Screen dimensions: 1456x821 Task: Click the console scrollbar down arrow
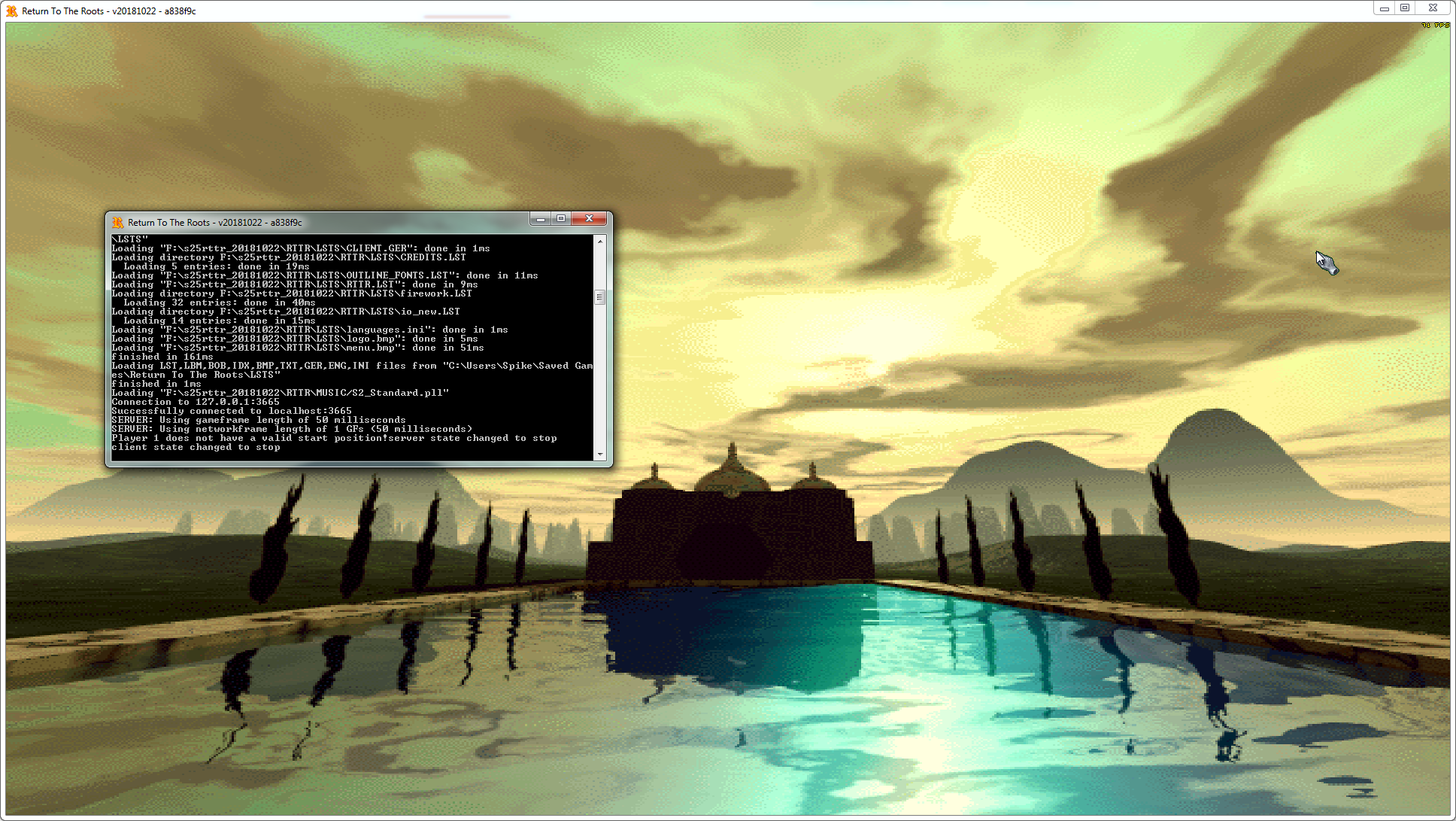pyautogui.click(x=599, y=455)
